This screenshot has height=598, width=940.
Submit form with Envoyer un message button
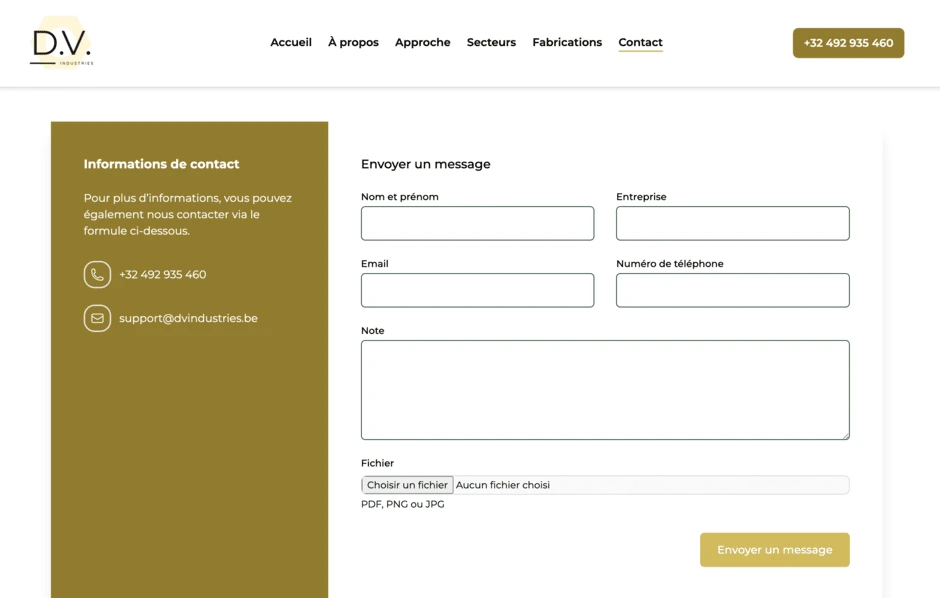tap(774, 550)
